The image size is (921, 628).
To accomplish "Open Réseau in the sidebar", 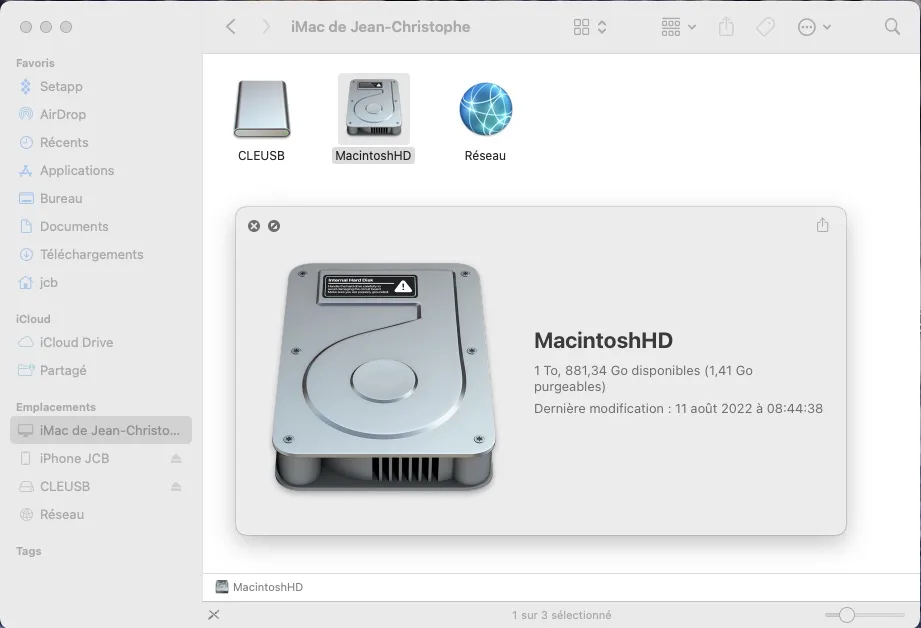I will tap(101, 515).
